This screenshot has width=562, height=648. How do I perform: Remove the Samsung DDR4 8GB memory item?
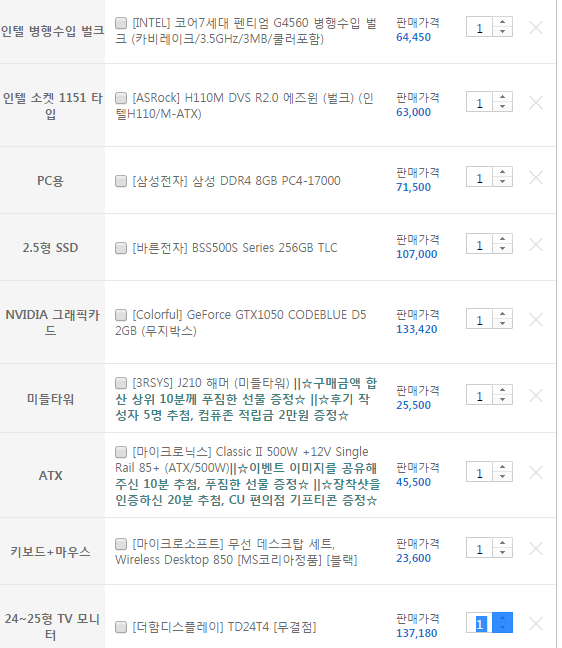[536, 178]
